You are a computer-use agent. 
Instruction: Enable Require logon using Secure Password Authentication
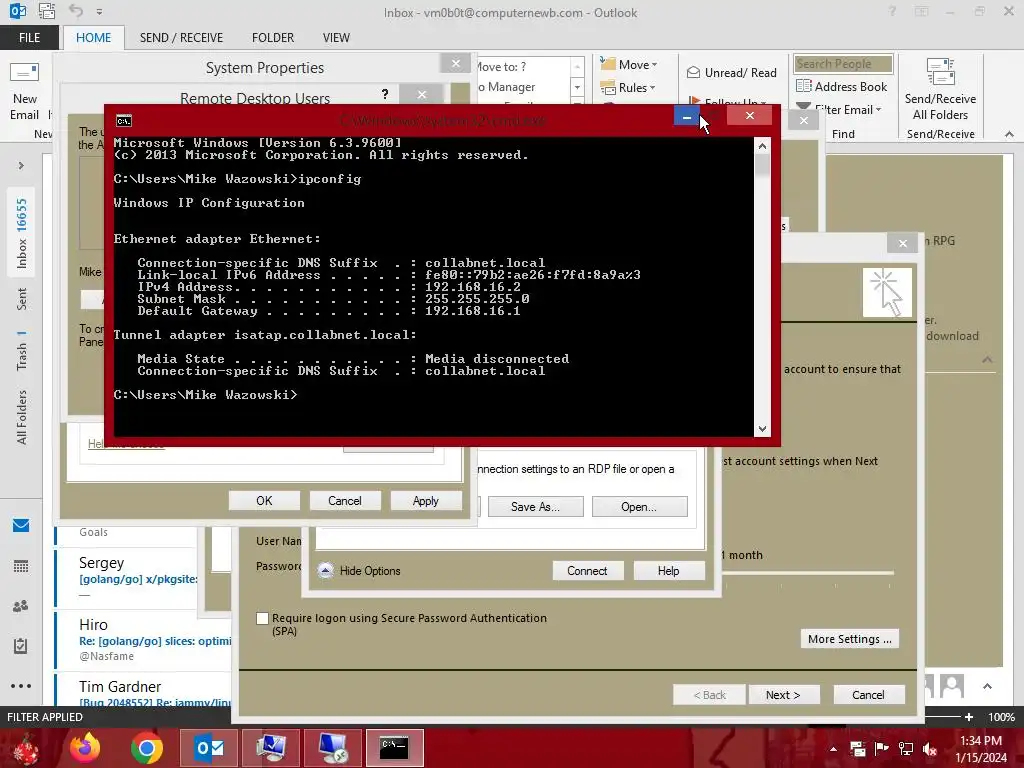(x=263, y=618)
